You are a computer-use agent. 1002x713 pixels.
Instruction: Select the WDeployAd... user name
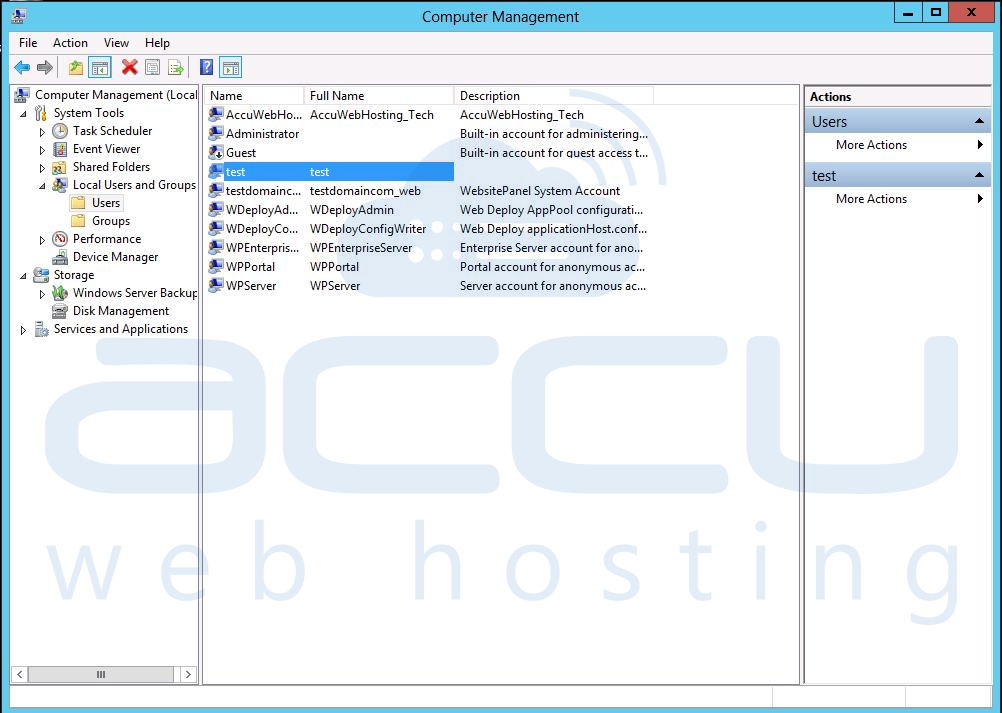[262, 210]
